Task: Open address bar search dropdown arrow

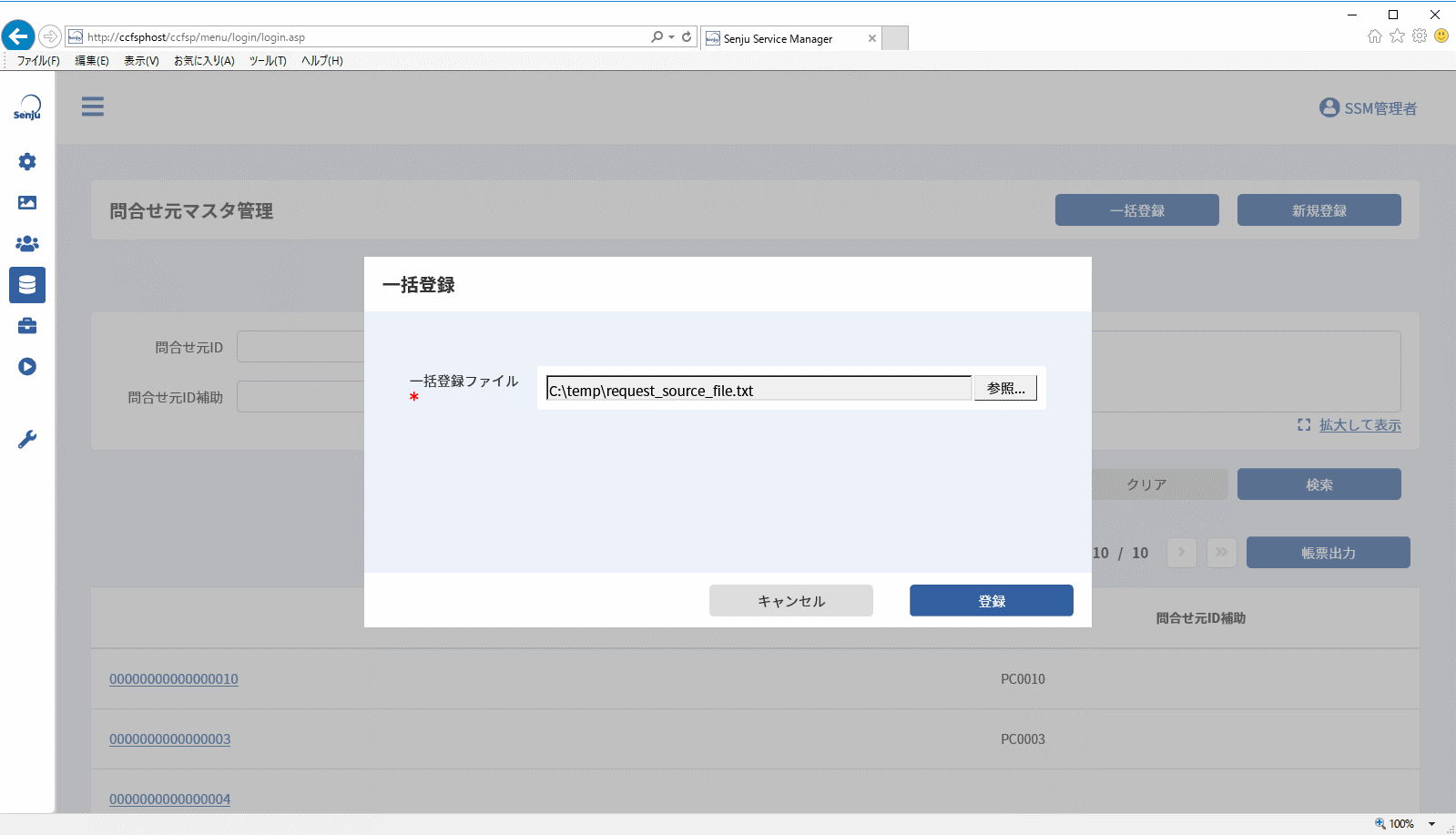Action: point(671,37)
